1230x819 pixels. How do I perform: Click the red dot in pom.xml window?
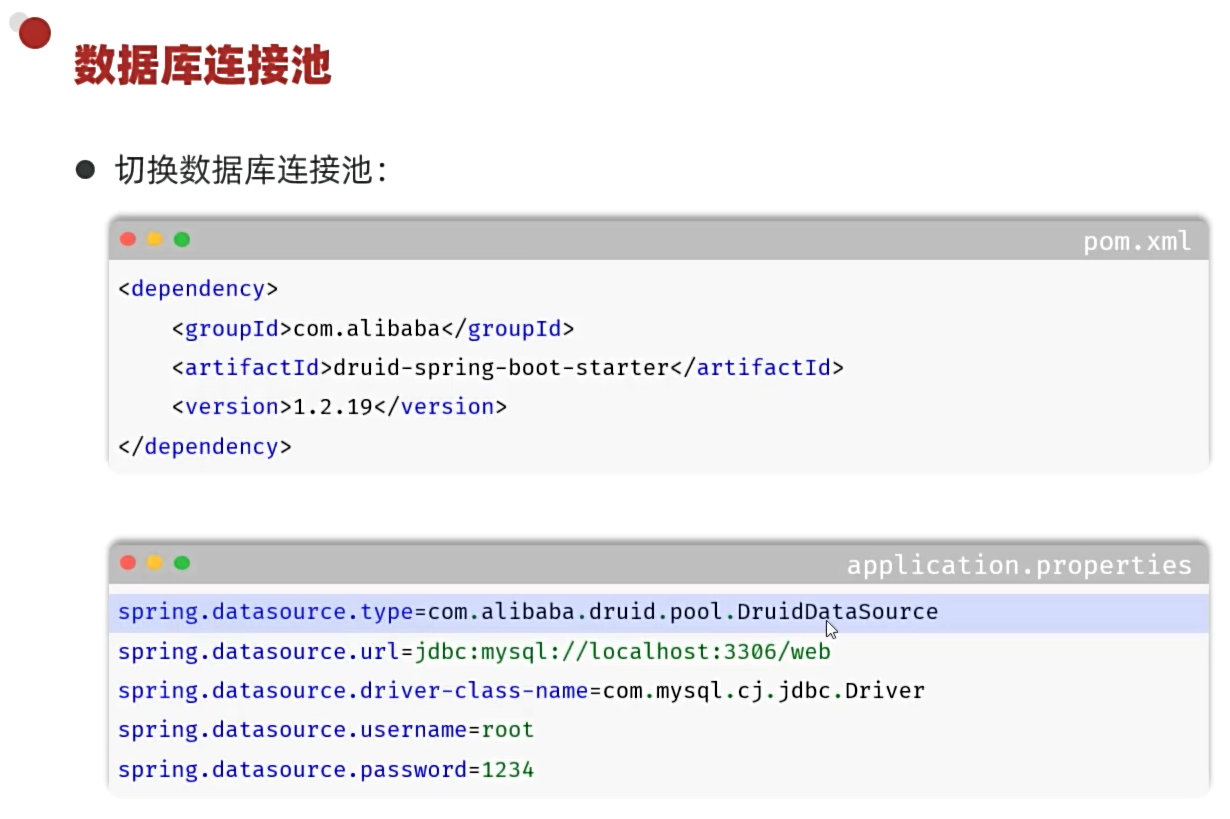coord(128,239)
